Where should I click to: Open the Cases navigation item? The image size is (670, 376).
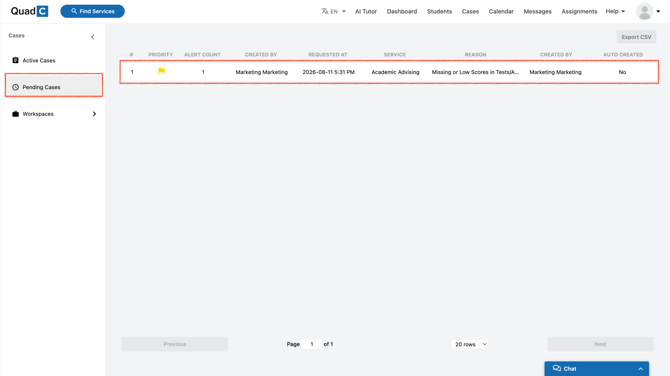tap(470, 12)
